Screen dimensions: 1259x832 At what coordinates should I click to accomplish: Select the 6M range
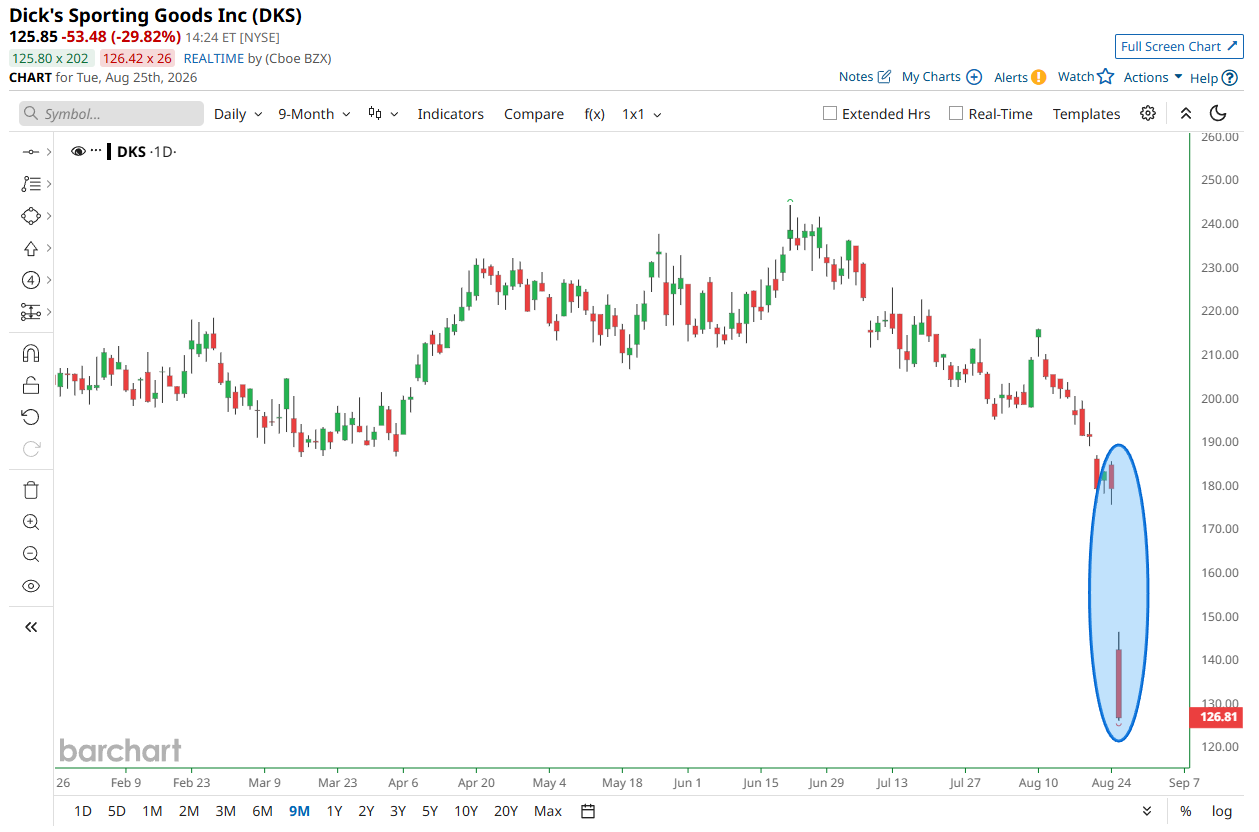click(x=262, y=811)
